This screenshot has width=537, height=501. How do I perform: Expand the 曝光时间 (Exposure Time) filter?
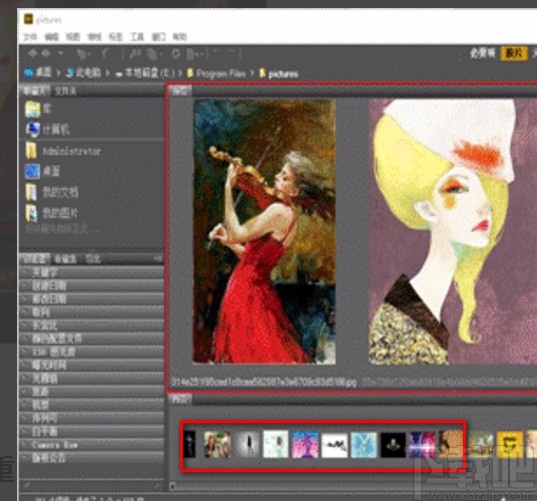[92, 365]
